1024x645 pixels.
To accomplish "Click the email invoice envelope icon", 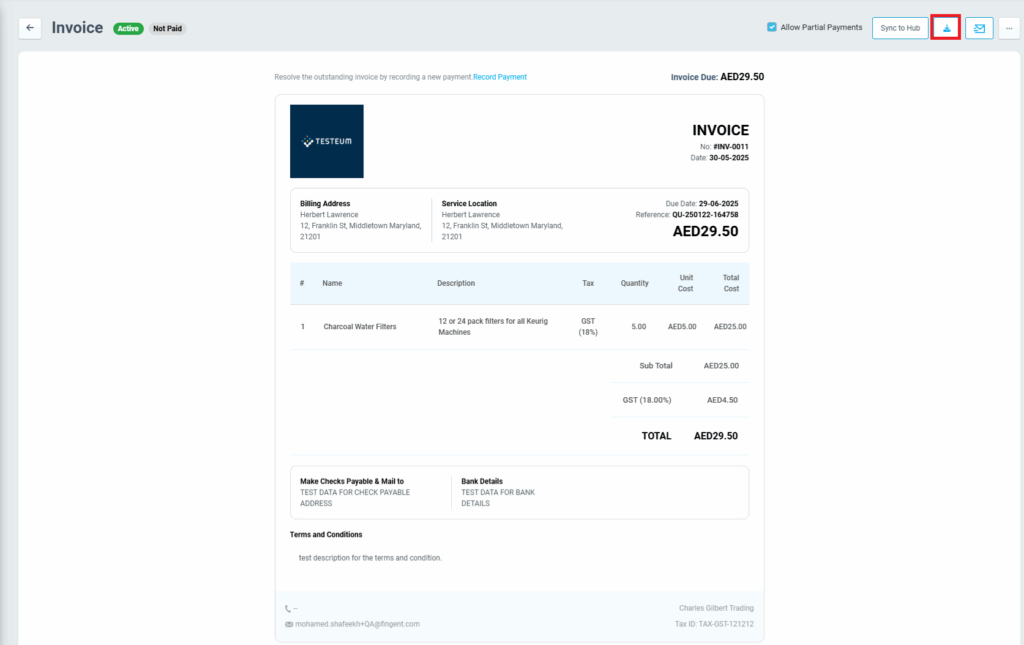I will (x=979, y=28).
